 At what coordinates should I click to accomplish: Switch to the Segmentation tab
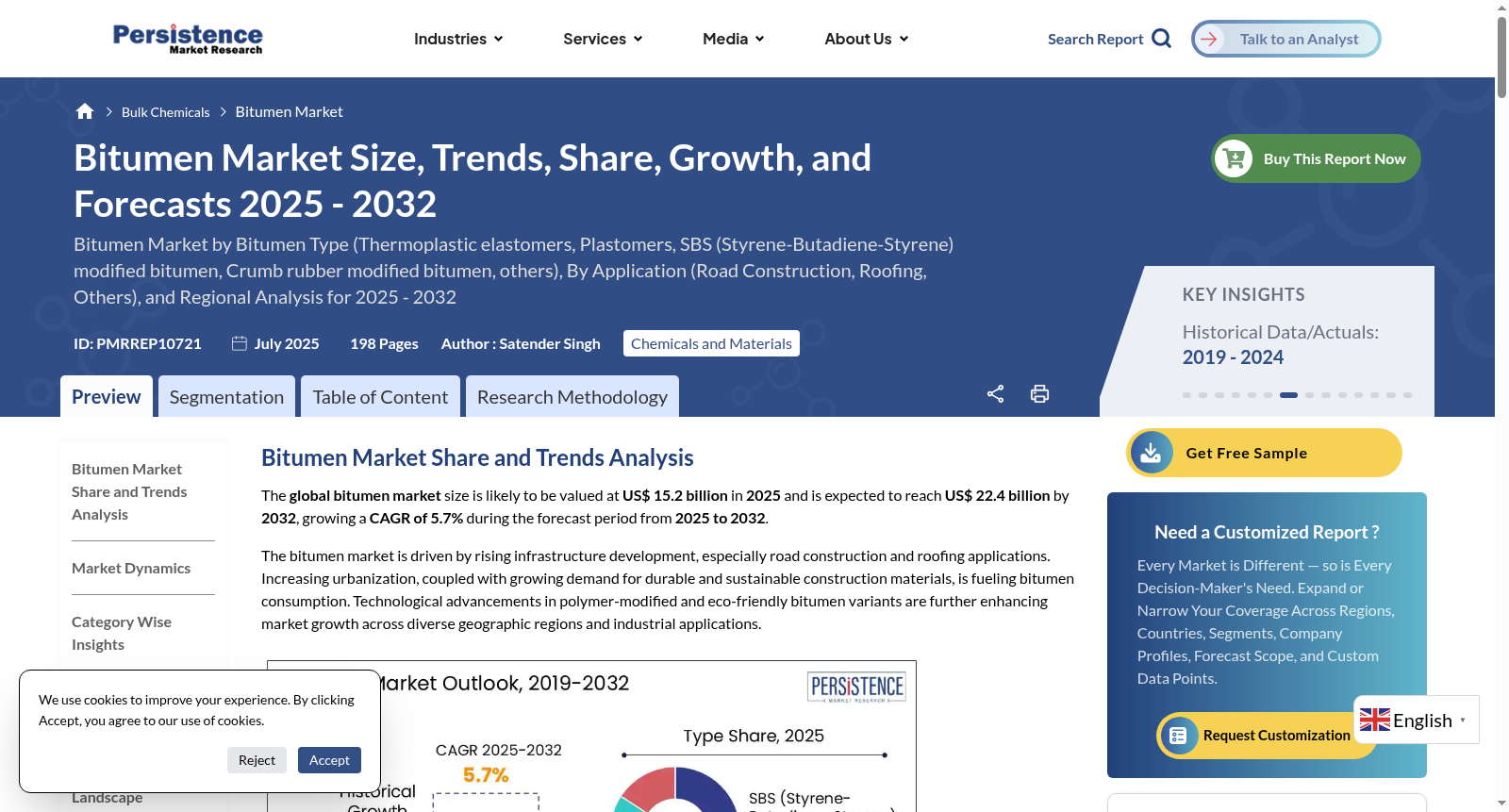pyautogui.click(x=226, y=396)
